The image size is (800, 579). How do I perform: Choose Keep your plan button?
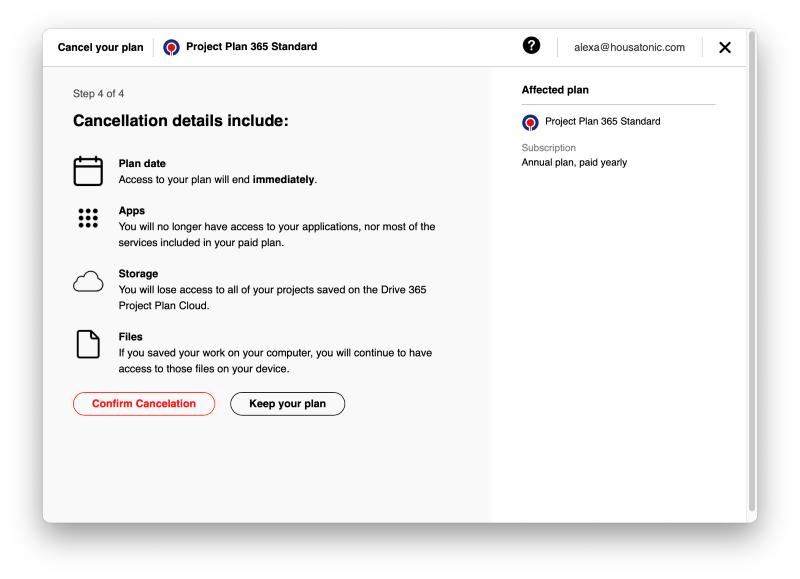[x=287, y=404]
